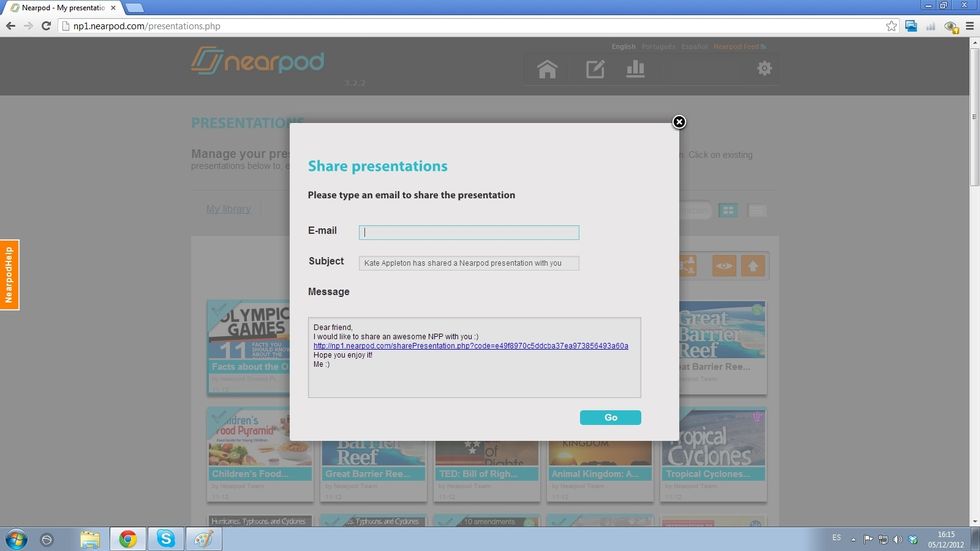Show hidden system tray icons
Viewport: 980px width, 551px height.
pyautogui.click(x=853, y=539)
